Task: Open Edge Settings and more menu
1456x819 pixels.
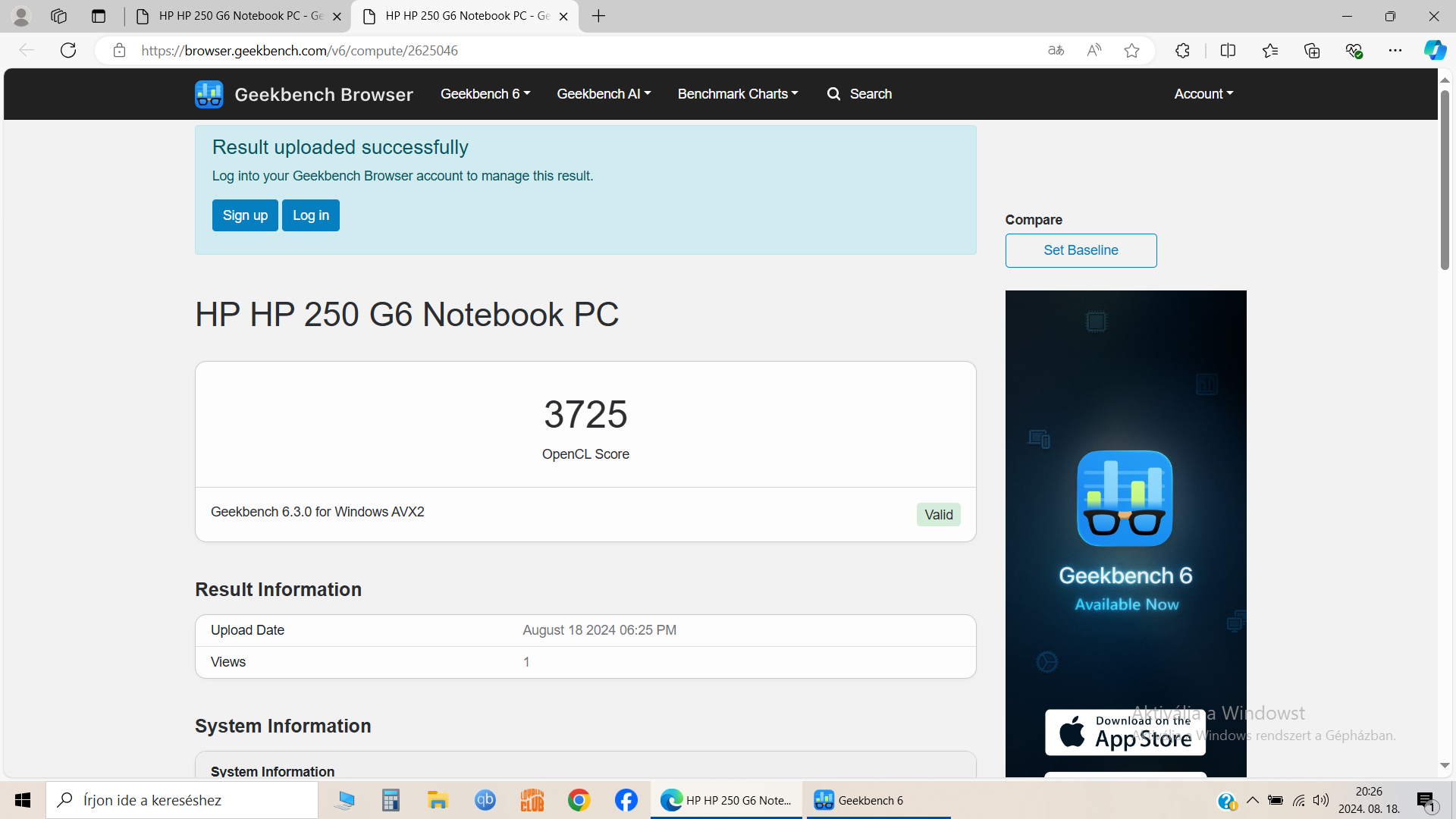Action: (x=1395, y=50)
